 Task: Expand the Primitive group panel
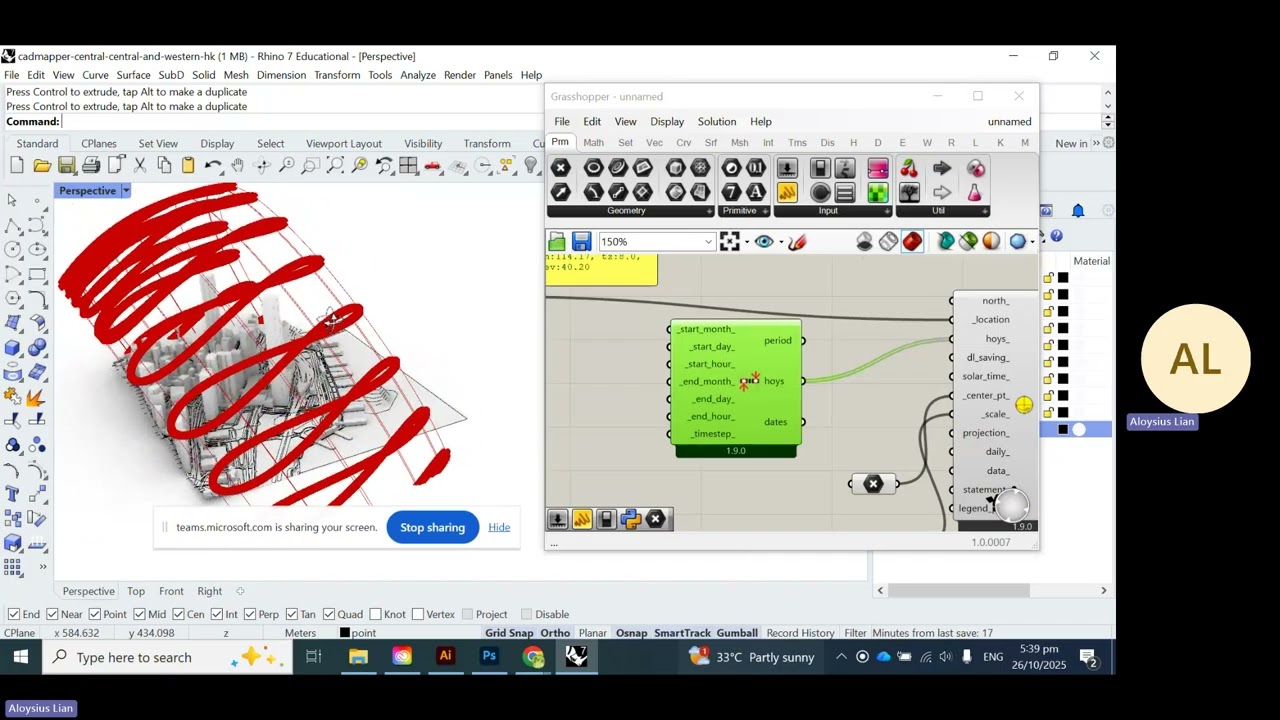(x=765, y=211)
